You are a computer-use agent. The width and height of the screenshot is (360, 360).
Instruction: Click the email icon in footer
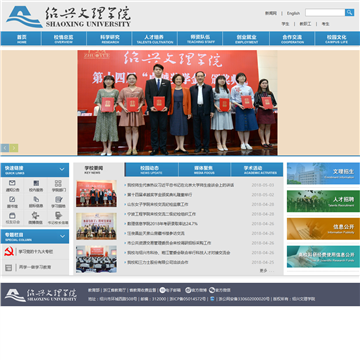(x=162, y=290)
